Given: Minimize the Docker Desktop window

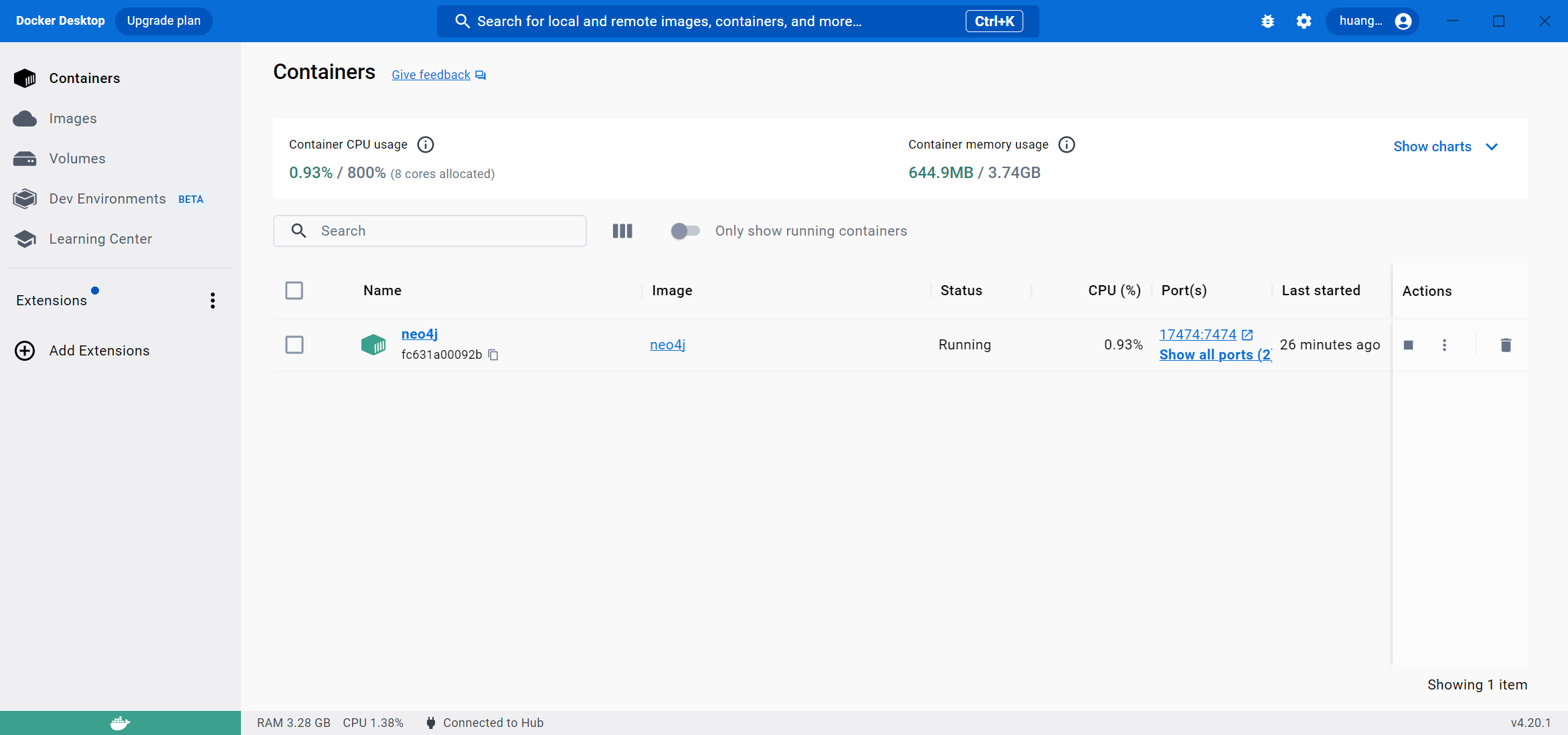Looking at the screenshot, I should 1452,21.
